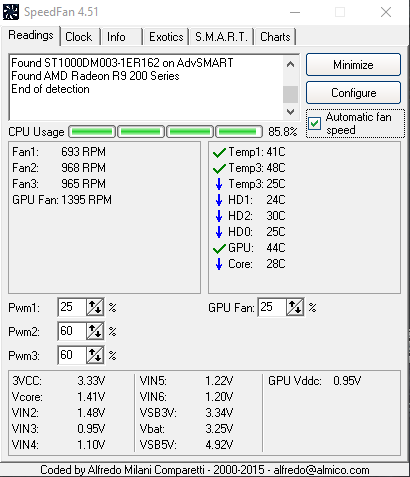Screen dimensions: 410x477
Task: Click the 3VCC 3.33V reading
Action: (58, 381)
